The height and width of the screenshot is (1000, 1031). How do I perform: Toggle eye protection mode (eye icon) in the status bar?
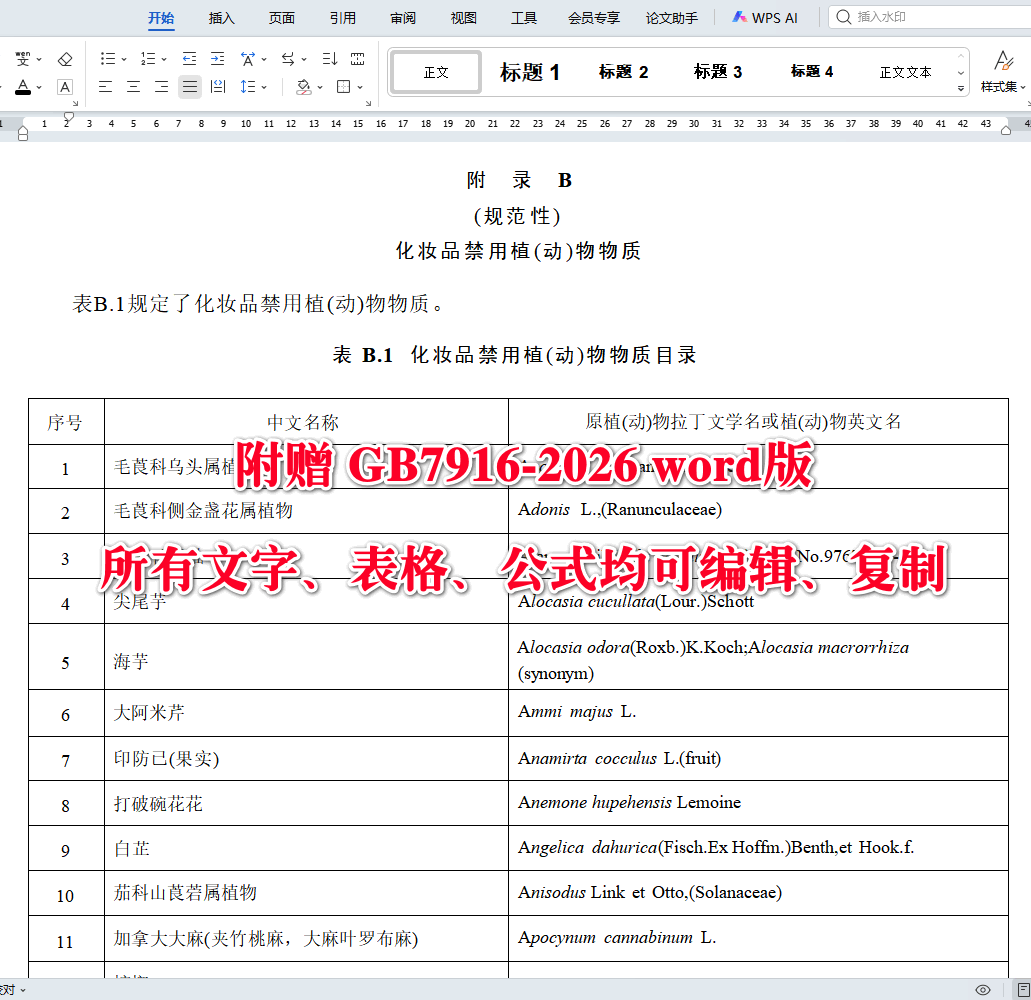983,989
